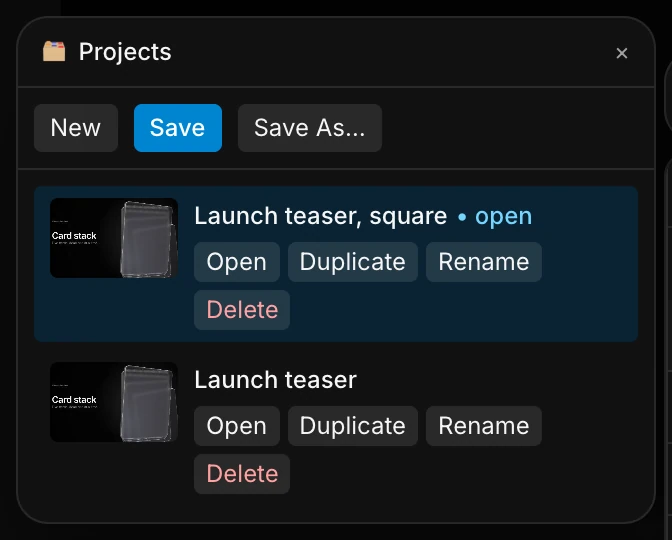Screen dimensions: 672x540
Task: Select the Launch teaser, square thumbnail
Action: click(114, 238)
